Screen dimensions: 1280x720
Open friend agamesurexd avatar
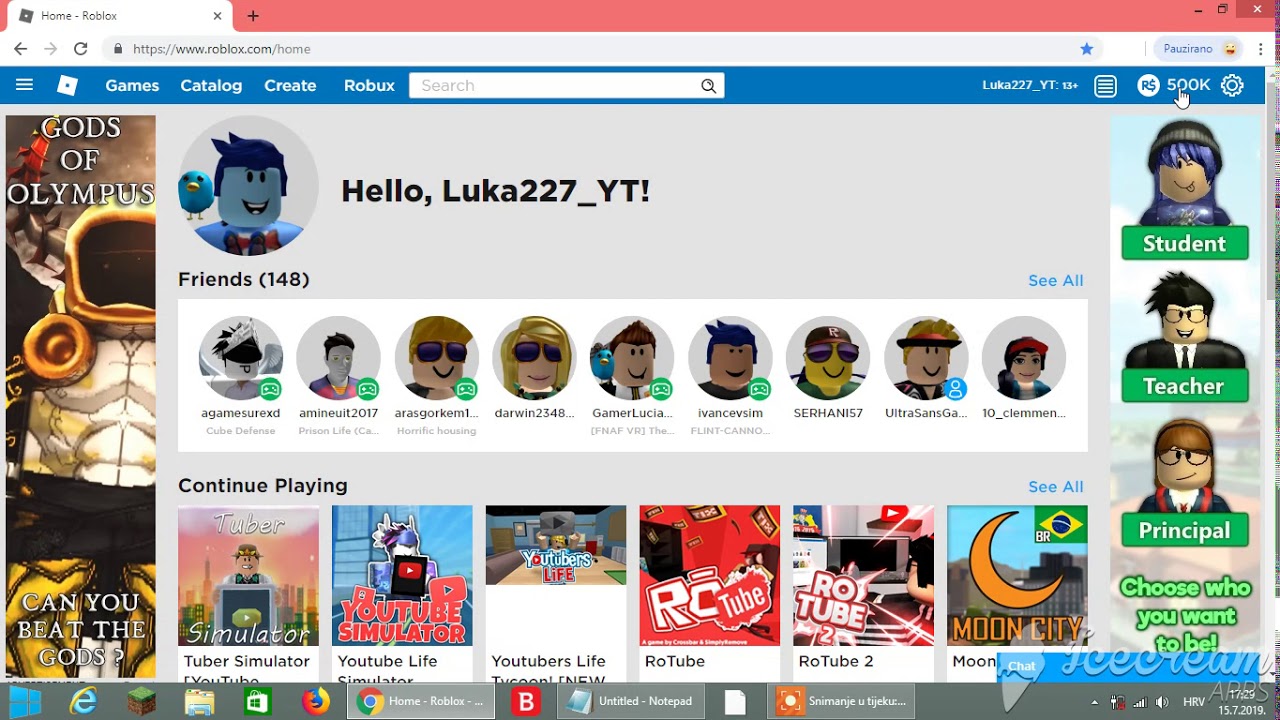[241, 358]
